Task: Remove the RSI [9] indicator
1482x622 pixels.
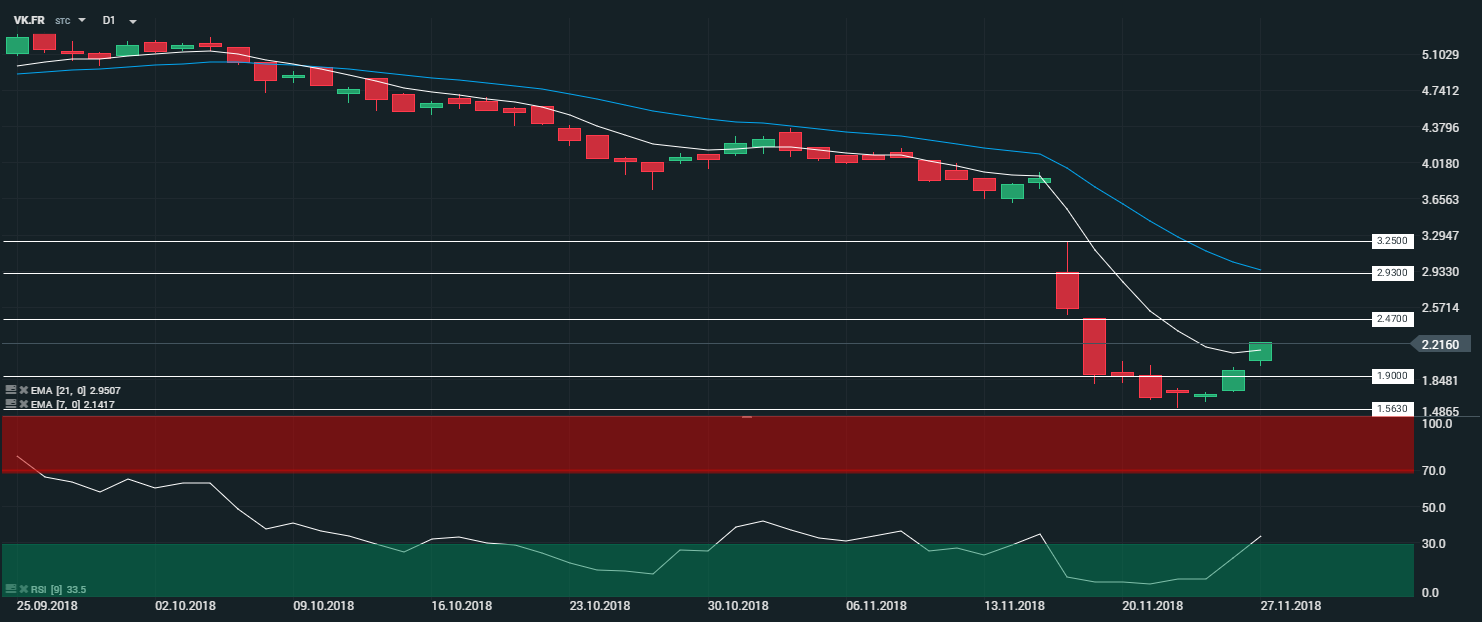Action: pos(23,589)
